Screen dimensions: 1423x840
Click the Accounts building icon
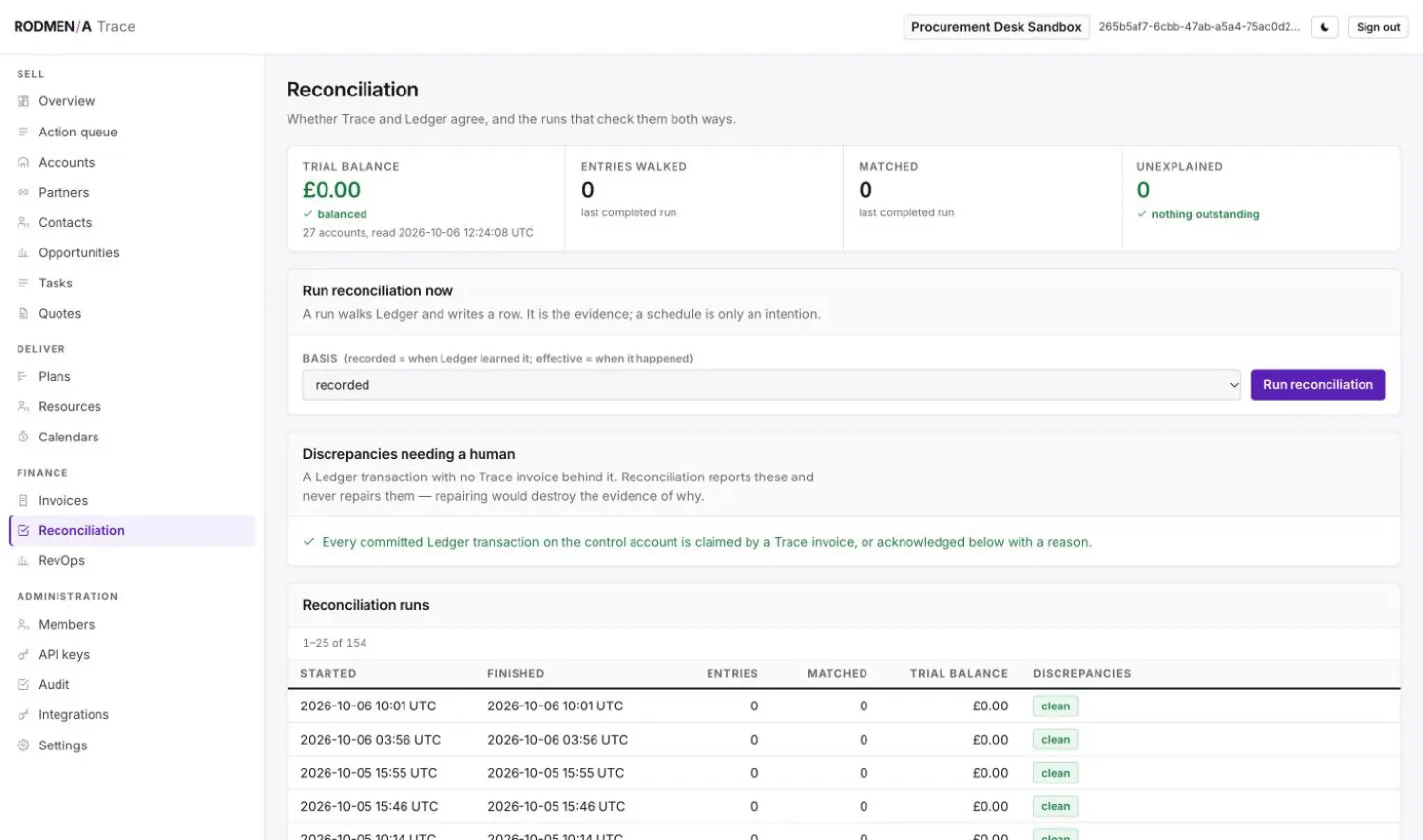click(x=23, y=162)
